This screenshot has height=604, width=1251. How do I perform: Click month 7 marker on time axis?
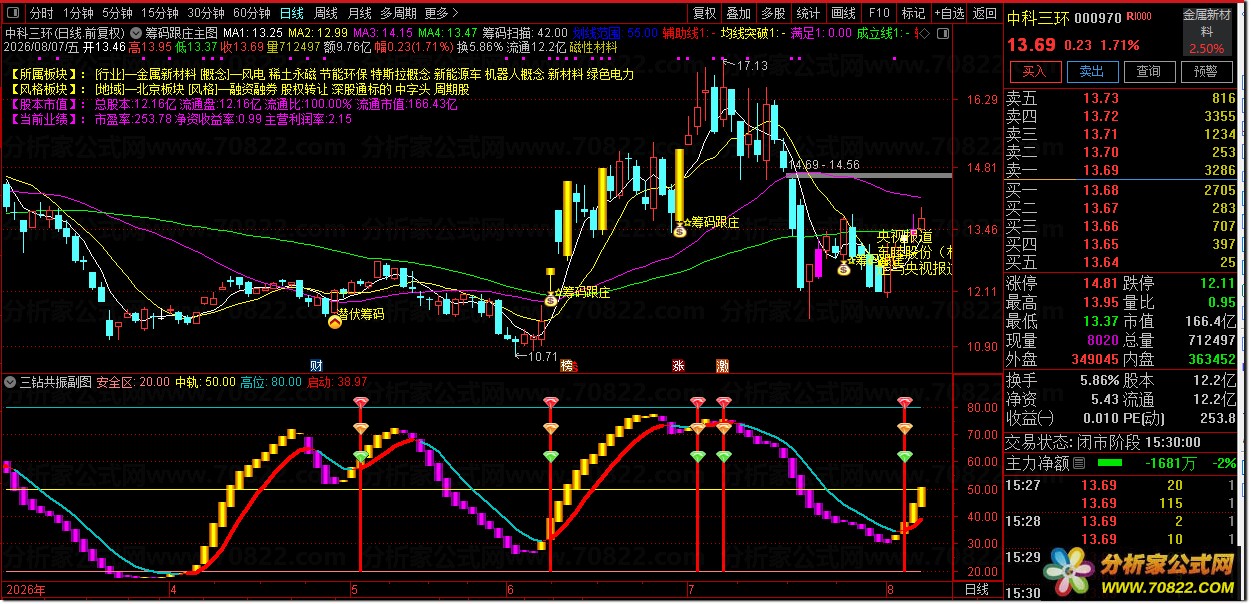coord(690,590)
